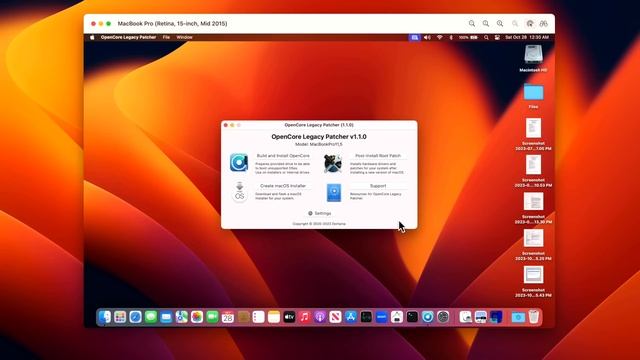640x360 pixels.
Task: Click the Screen Sharing window title MacBook Pro
Action: click(x=173, y=24)
